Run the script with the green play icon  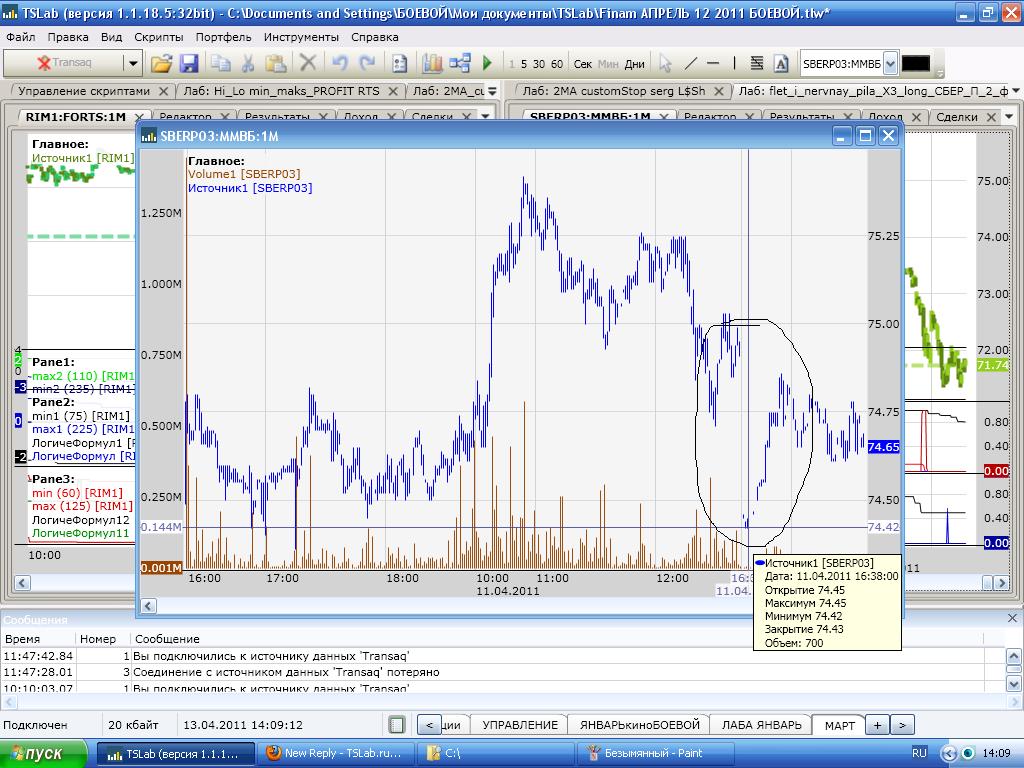pos(487,63)
